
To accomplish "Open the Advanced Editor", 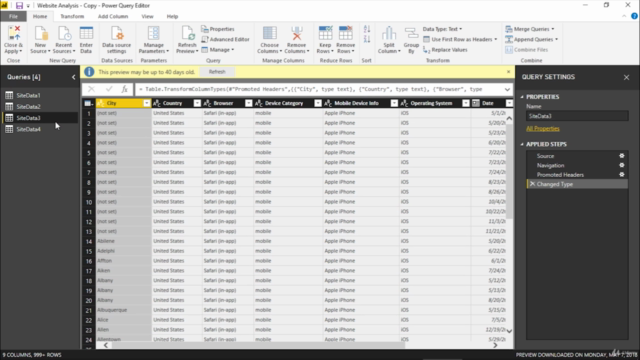I will (225, 39).
